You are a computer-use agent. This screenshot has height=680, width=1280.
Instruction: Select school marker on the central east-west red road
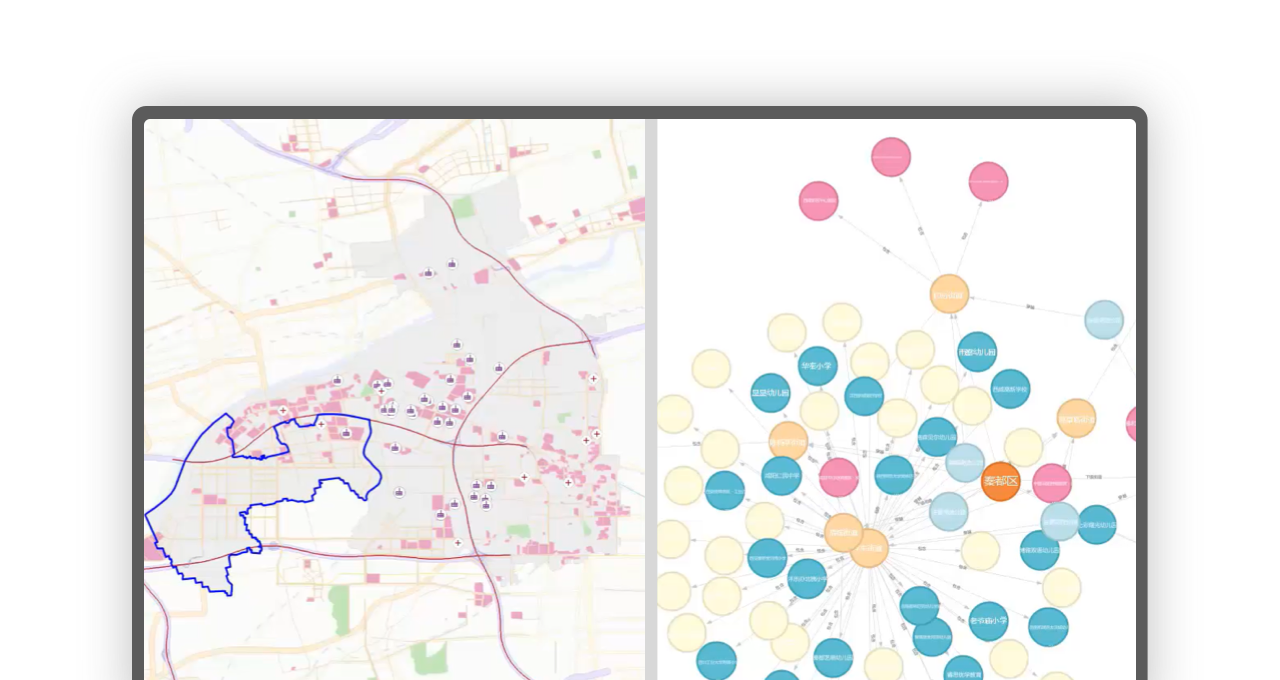pyautogui.click(x=502, y=436)
